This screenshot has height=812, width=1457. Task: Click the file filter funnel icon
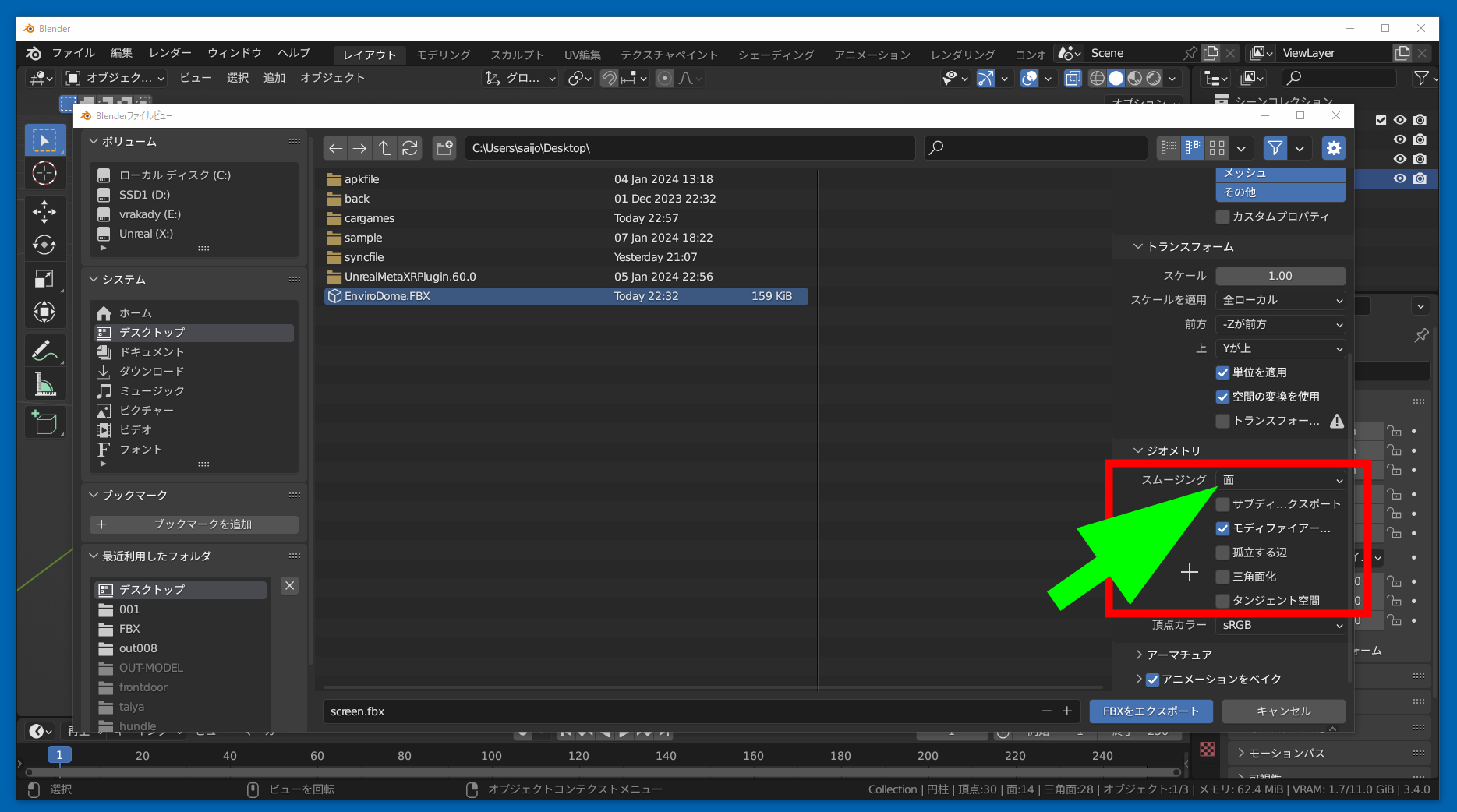click(x=1275, y=148)
